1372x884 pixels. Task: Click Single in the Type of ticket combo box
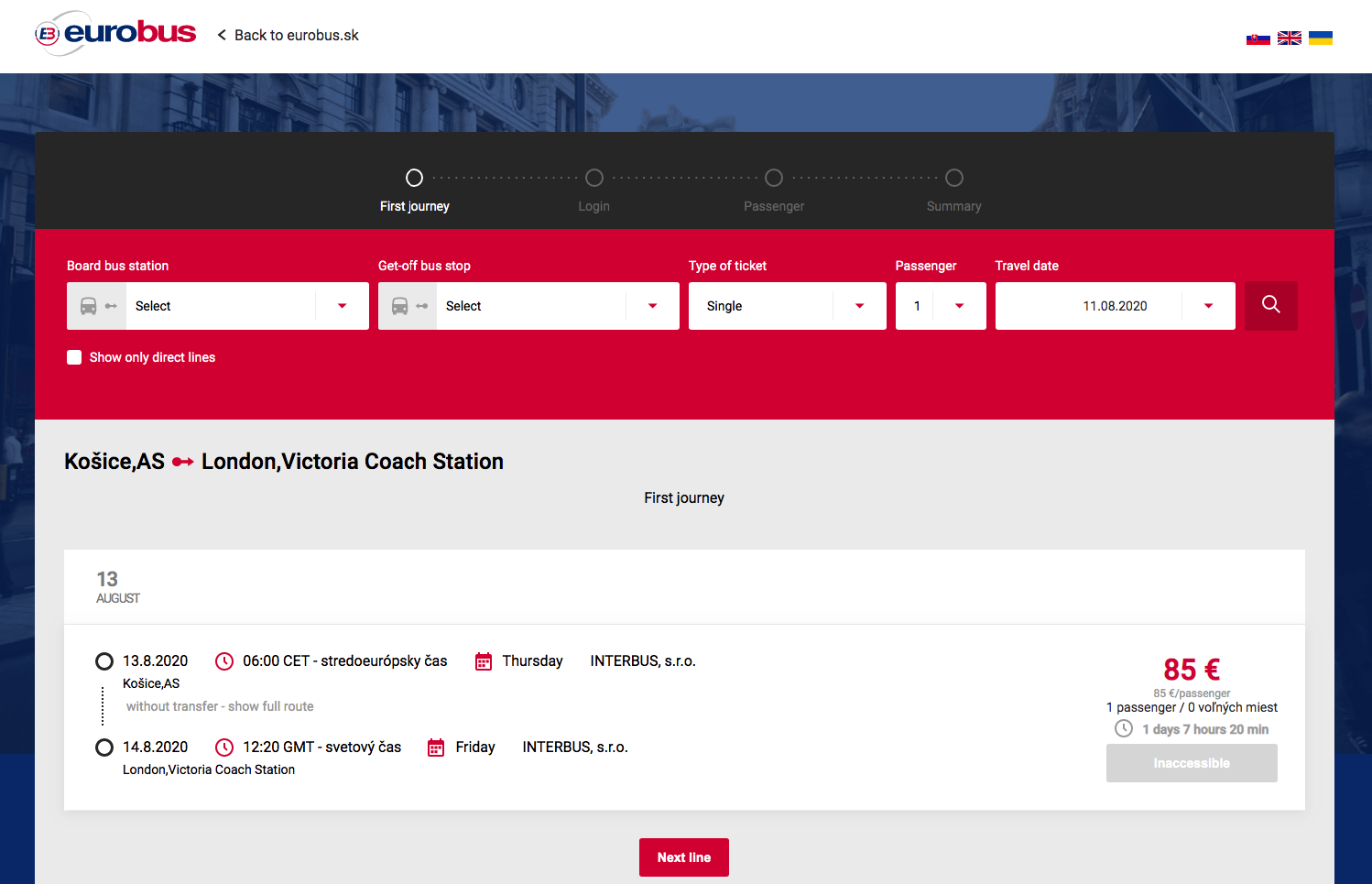point(724,306)
